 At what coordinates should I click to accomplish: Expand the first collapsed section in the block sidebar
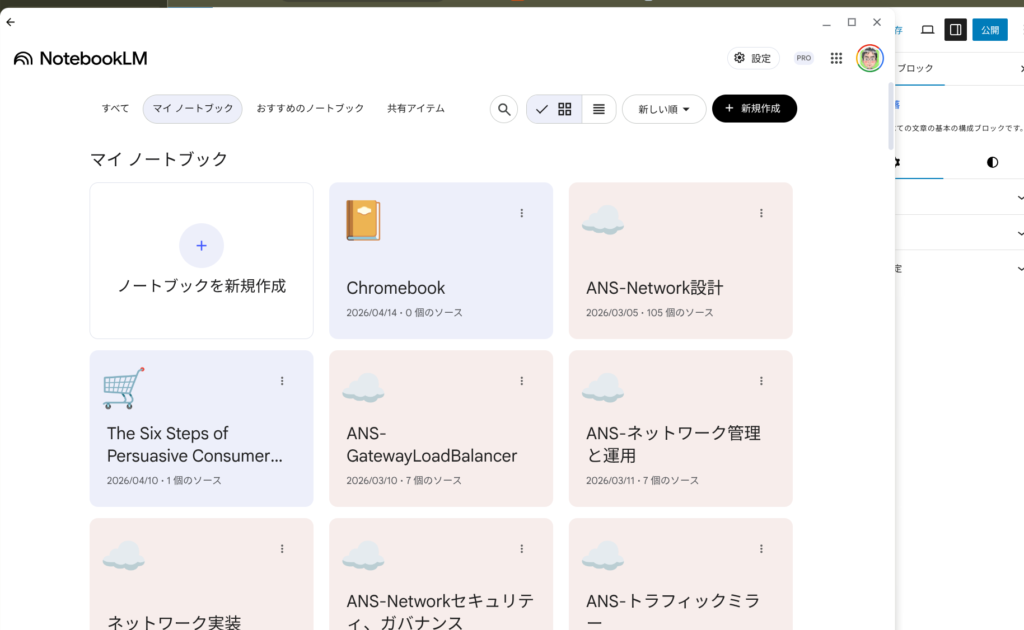1019,198
